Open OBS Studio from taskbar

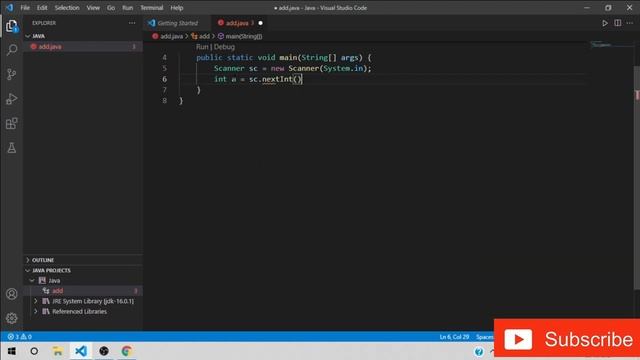click(x=104, y=351)
